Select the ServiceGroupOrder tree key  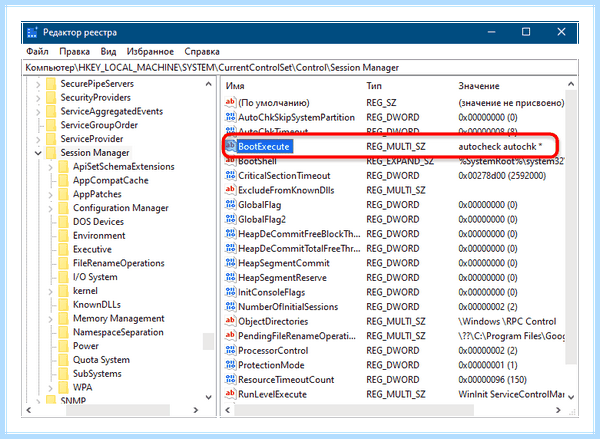click(x=99, y=125)
